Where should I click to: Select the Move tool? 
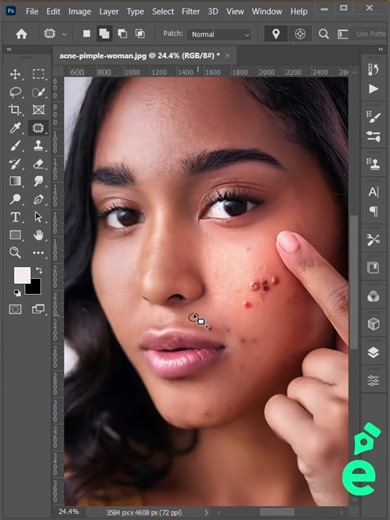tap(15, 74)
